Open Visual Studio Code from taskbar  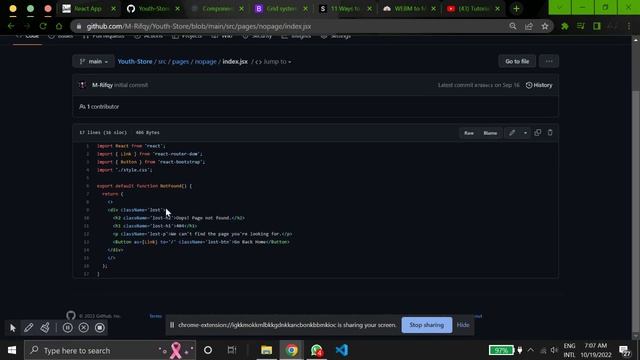point(342,350)
